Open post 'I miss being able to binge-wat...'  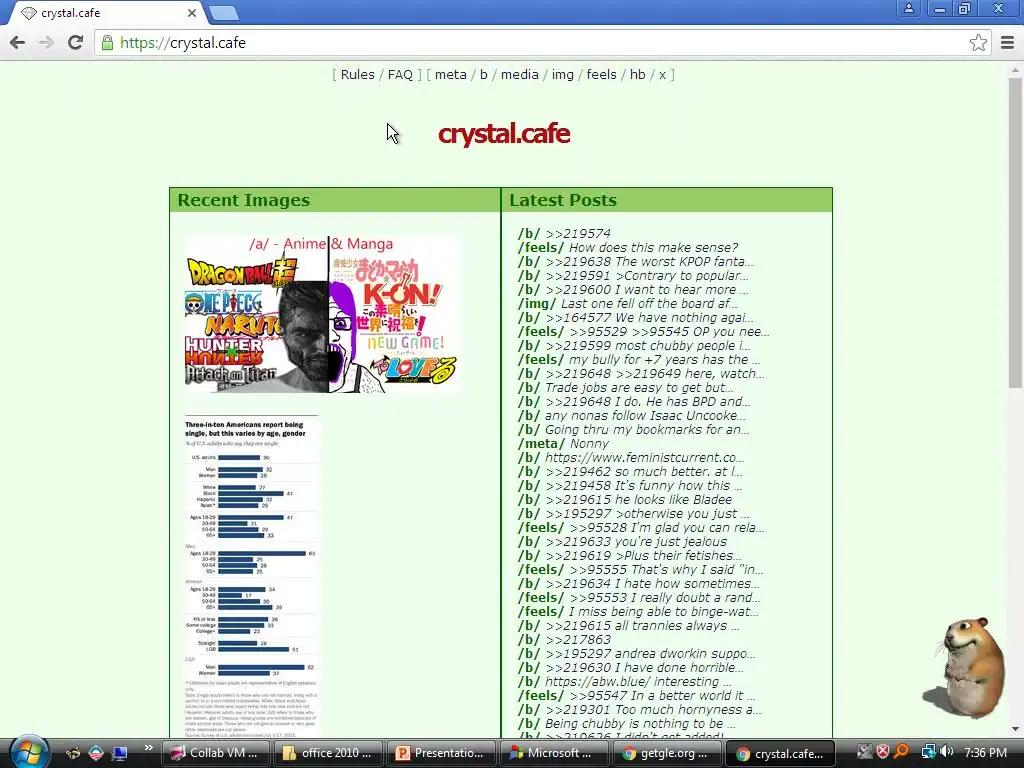coord(664,611)
